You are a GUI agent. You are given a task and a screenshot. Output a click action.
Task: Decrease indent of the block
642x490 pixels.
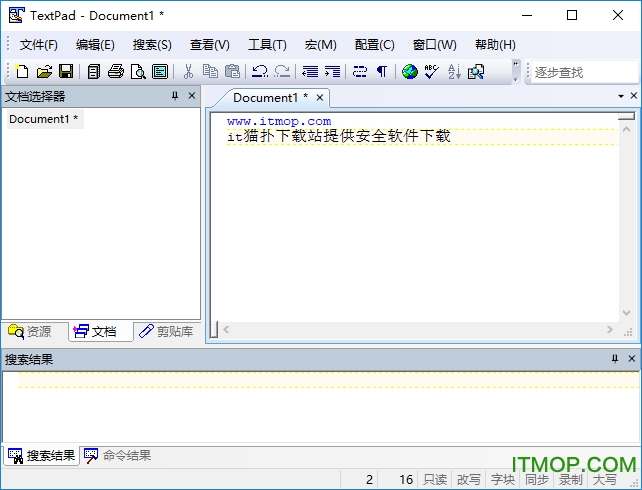(x=310, y=72)
